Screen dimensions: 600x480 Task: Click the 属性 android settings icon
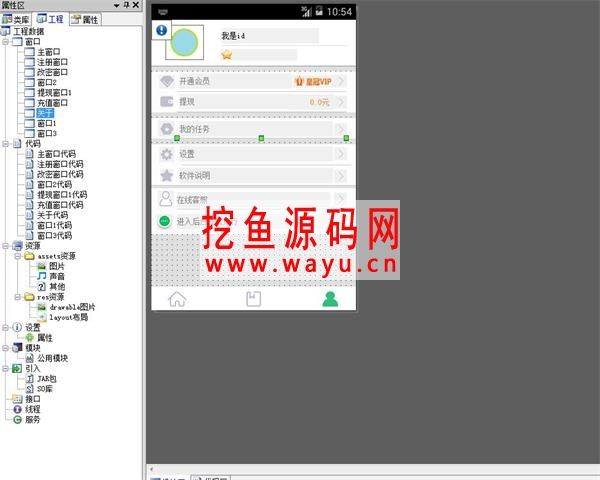click(29, 338)
